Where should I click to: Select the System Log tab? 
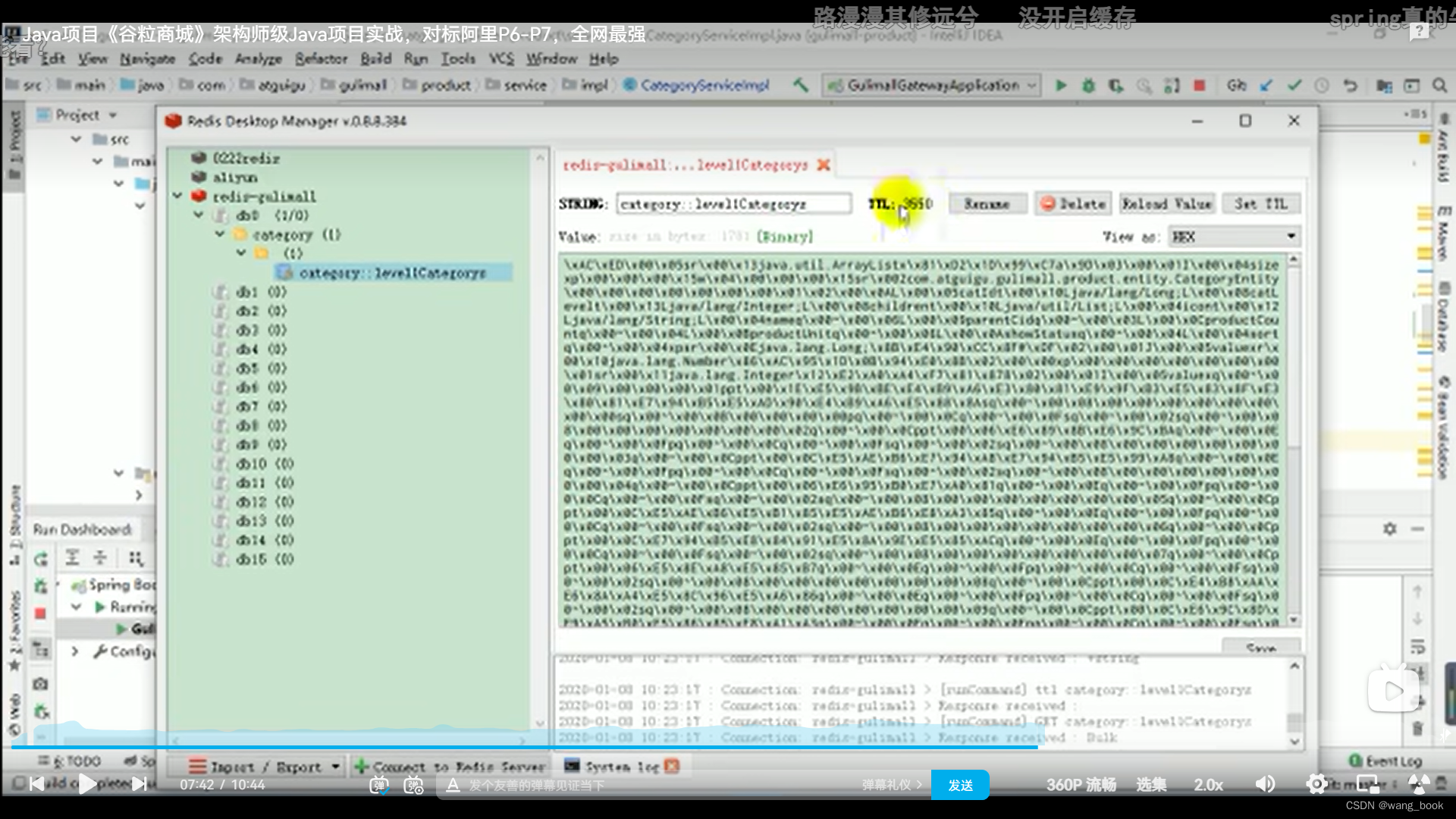coord(620,765)
